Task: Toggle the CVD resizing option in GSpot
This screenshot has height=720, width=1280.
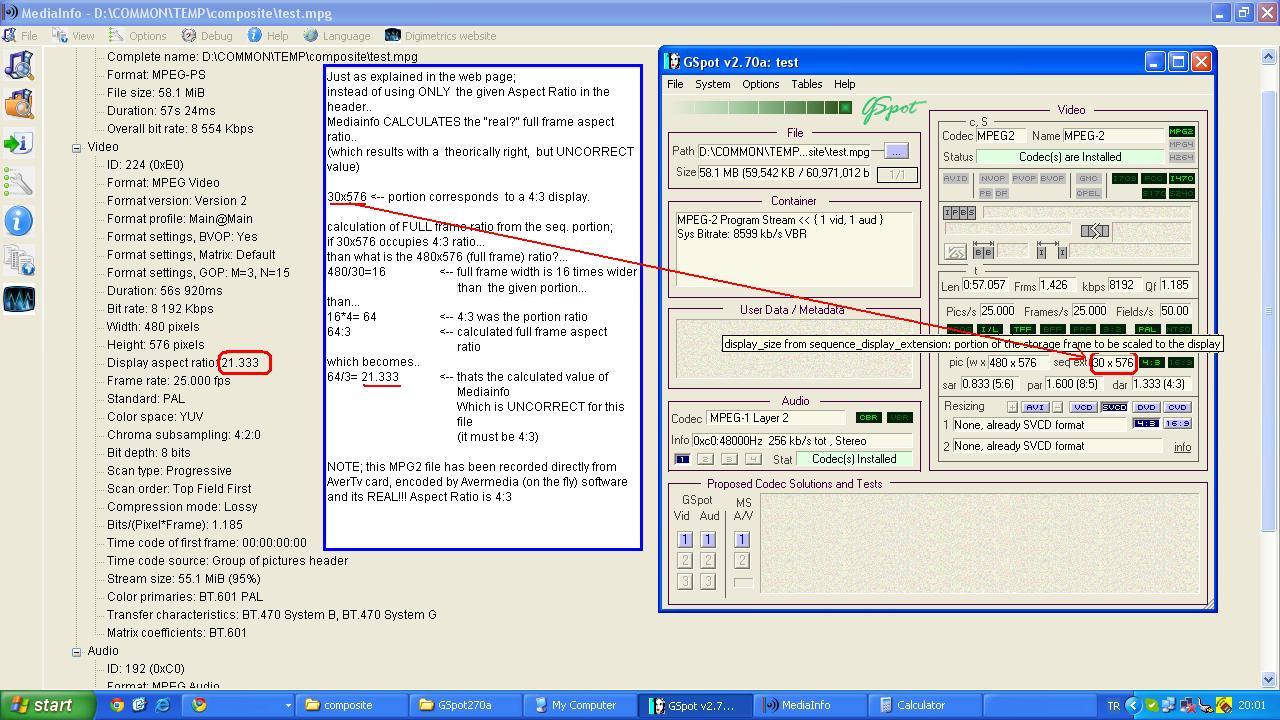Action: 1177,408
